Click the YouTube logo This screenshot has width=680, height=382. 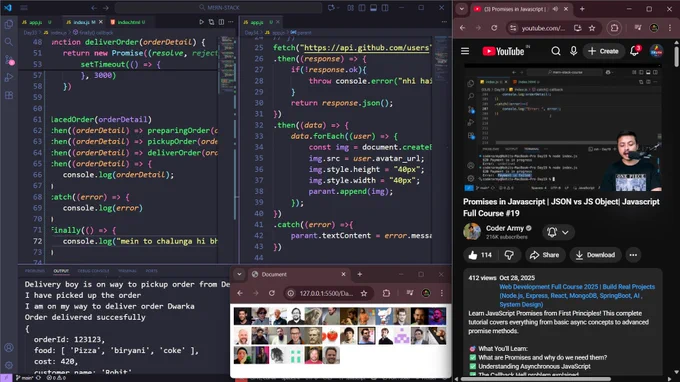(503, 51)
